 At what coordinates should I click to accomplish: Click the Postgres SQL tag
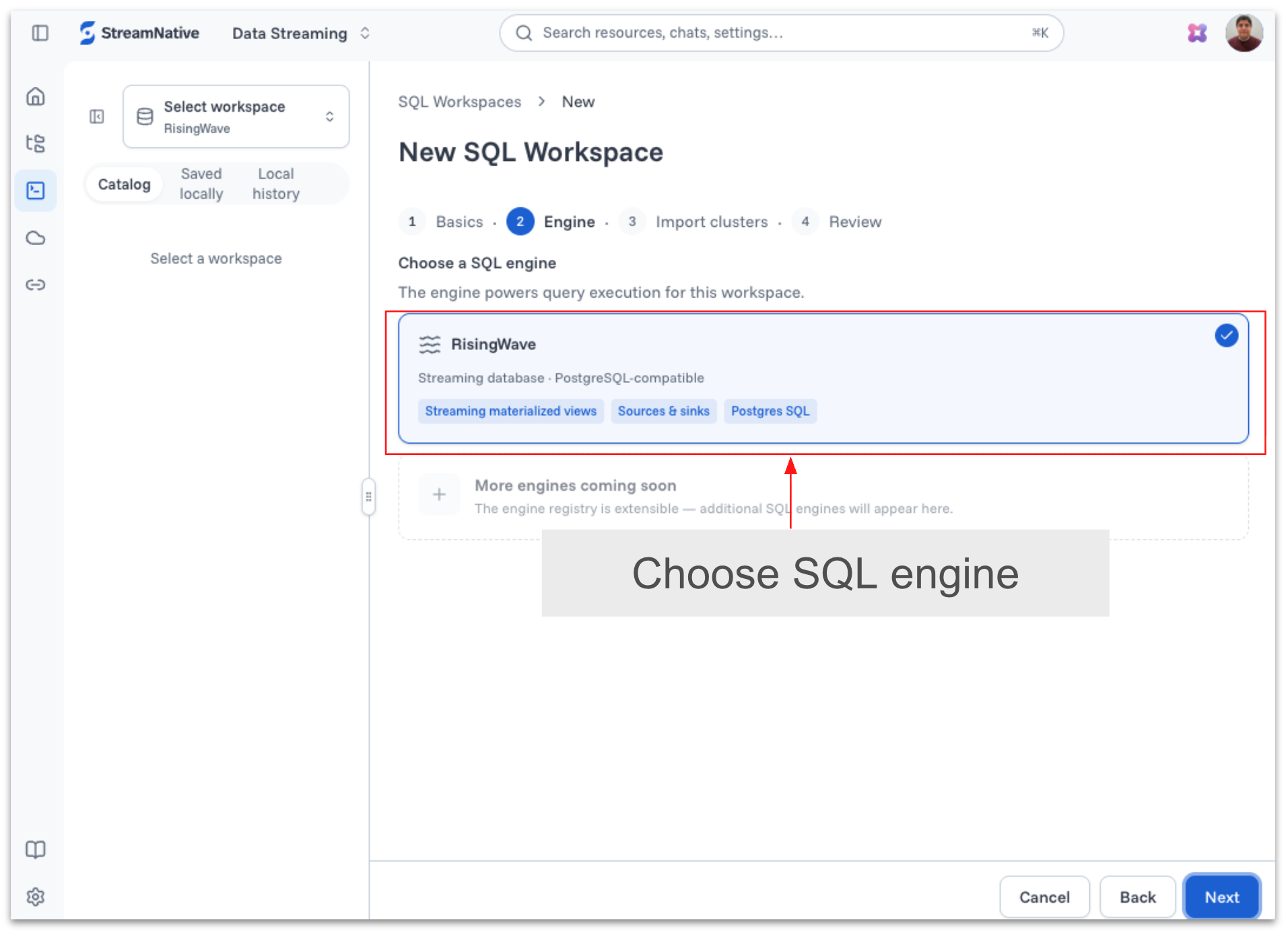(770, 411)
